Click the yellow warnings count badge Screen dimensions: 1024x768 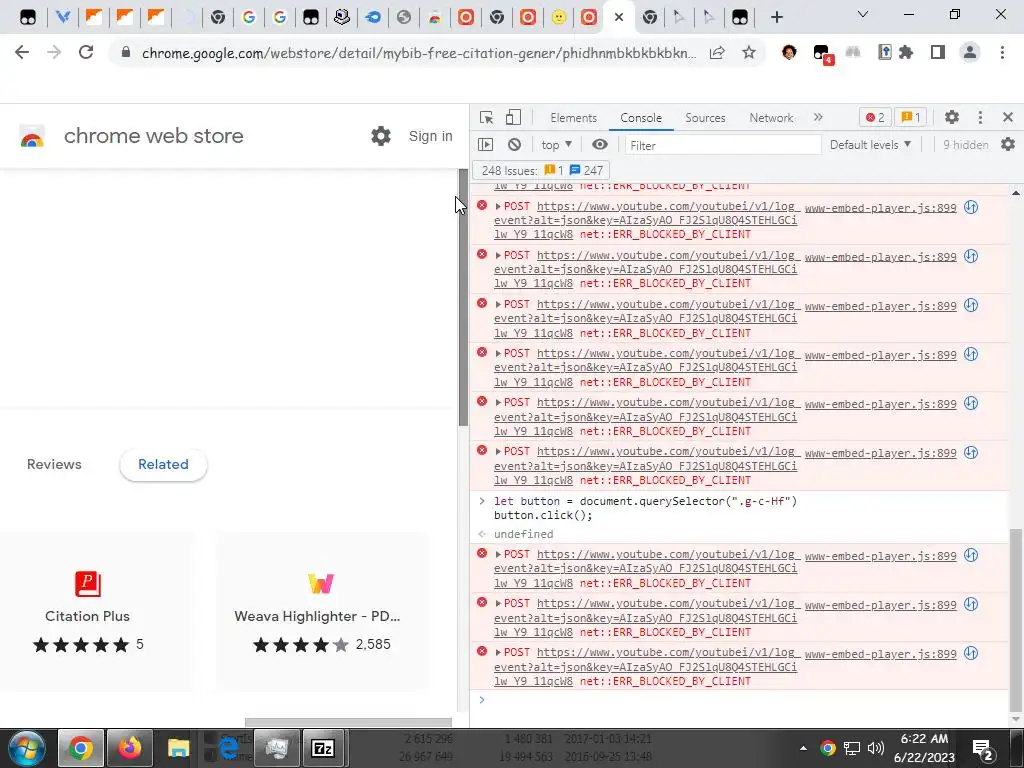point(911,118)
